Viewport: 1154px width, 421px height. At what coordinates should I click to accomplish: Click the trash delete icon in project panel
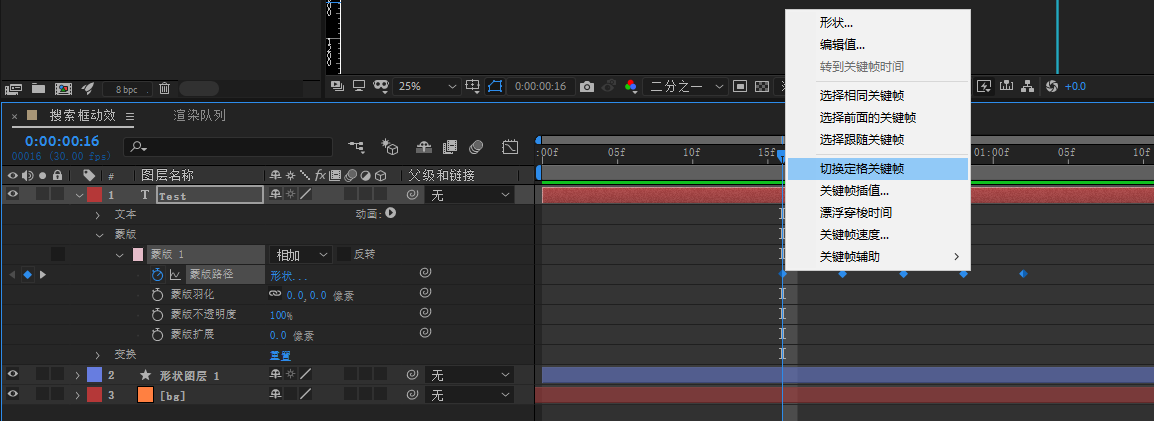coord(164,89)
